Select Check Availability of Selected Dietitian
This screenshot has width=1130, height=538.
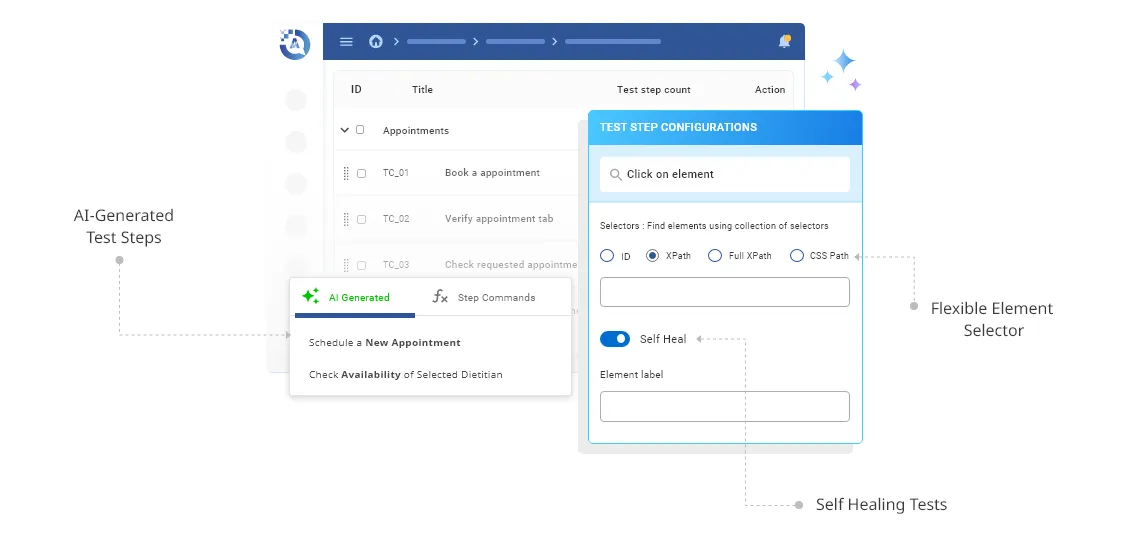coord(406,375)
